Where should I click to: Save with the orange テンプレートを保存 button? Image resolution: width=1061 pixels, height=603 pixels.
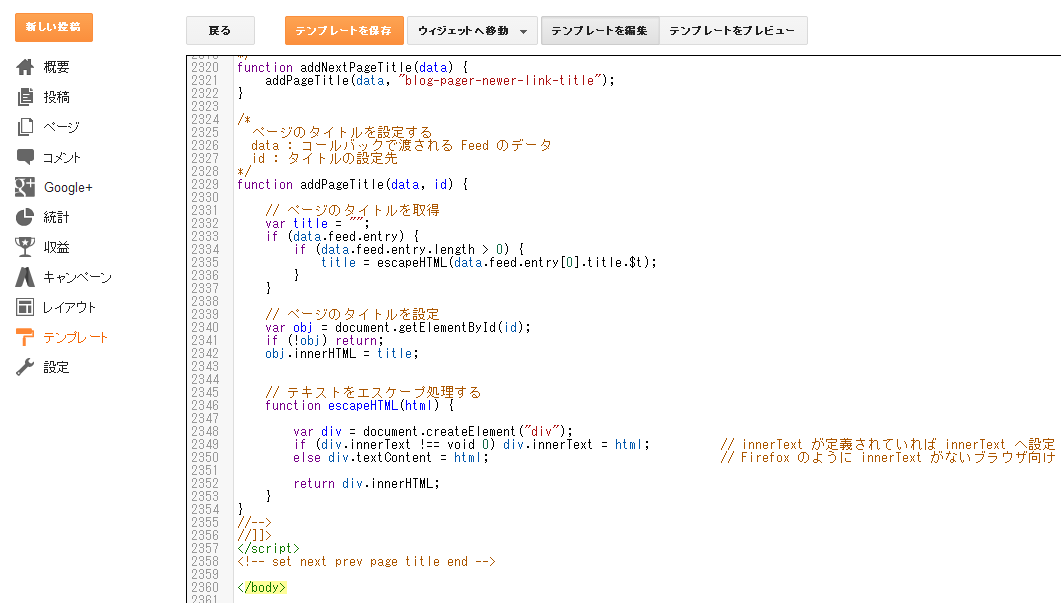[344, 30]
